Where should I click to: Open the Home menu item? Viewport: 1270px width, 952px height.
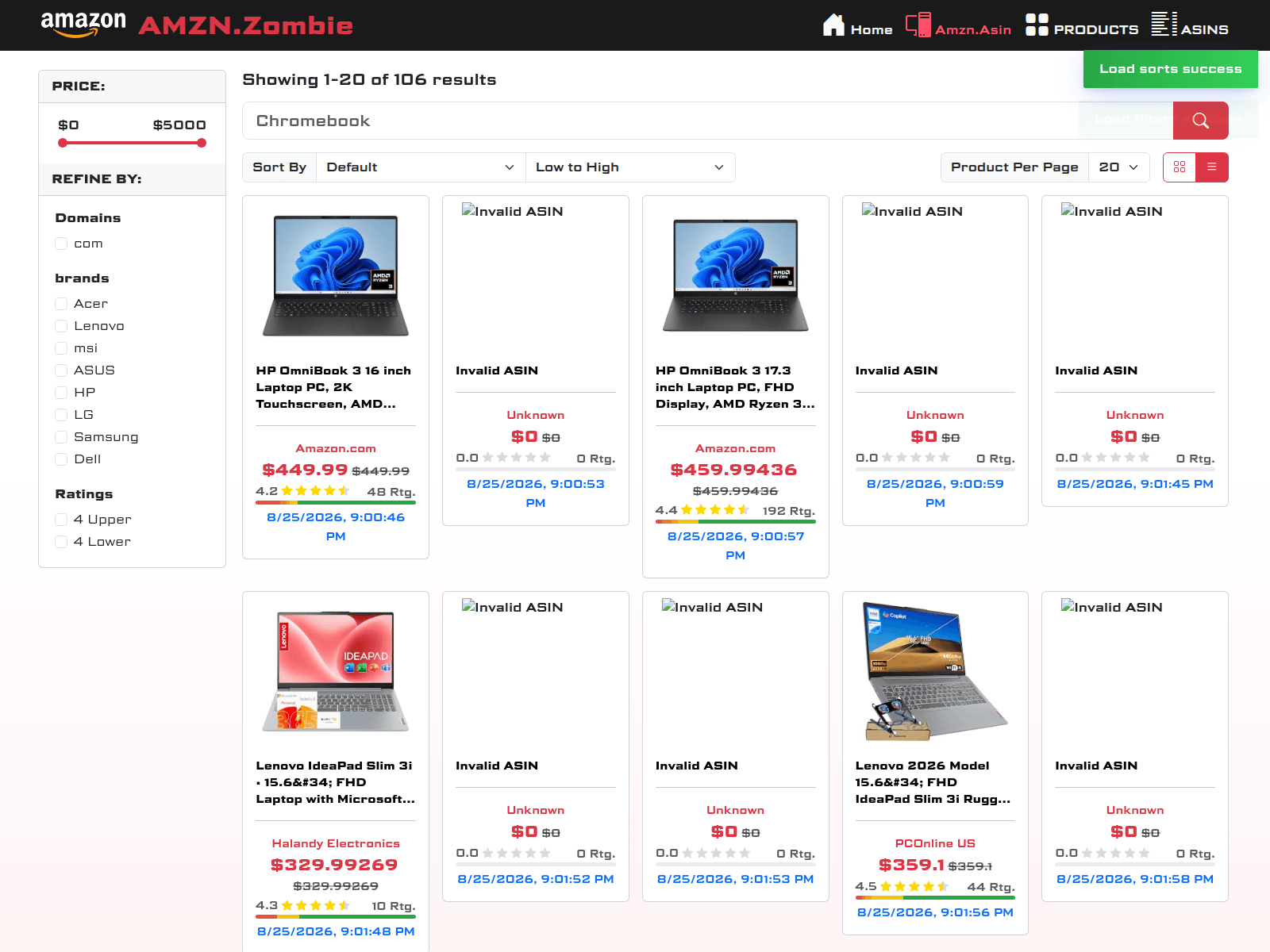click(x=857, y=25)
